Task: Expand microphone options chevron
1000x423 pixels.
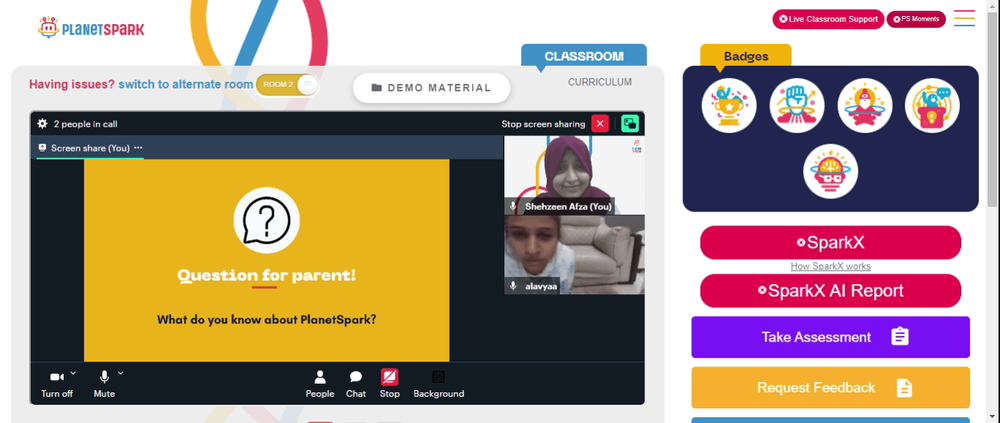Action: tap(120, 373)
